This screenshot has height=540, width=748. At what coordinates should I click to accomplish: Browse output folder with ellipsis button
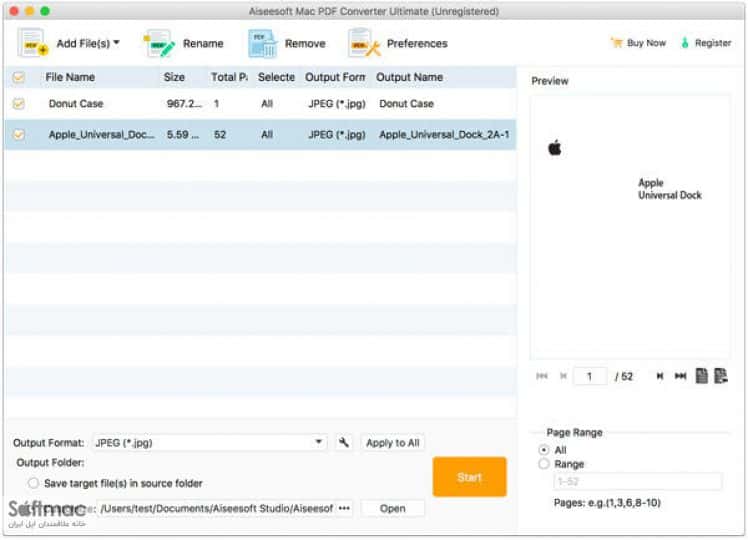pos(344,509)
